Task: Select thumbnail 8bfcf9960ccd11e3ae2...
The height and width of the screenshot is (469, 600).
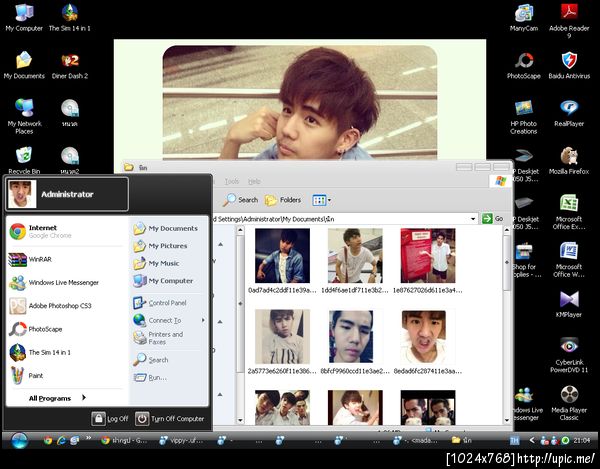Action: point(355,342)
